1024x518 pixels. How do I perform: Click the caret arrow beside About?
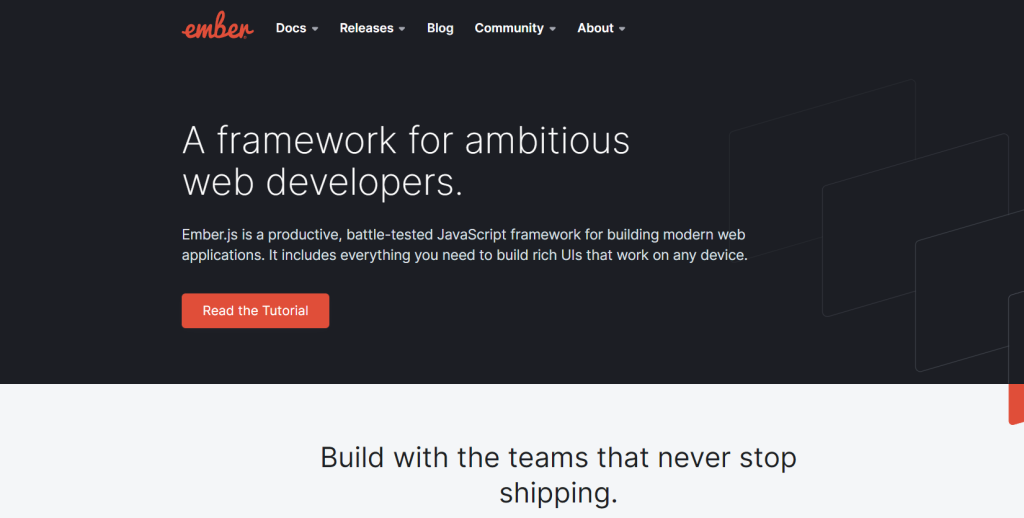(x=622, y=29)
